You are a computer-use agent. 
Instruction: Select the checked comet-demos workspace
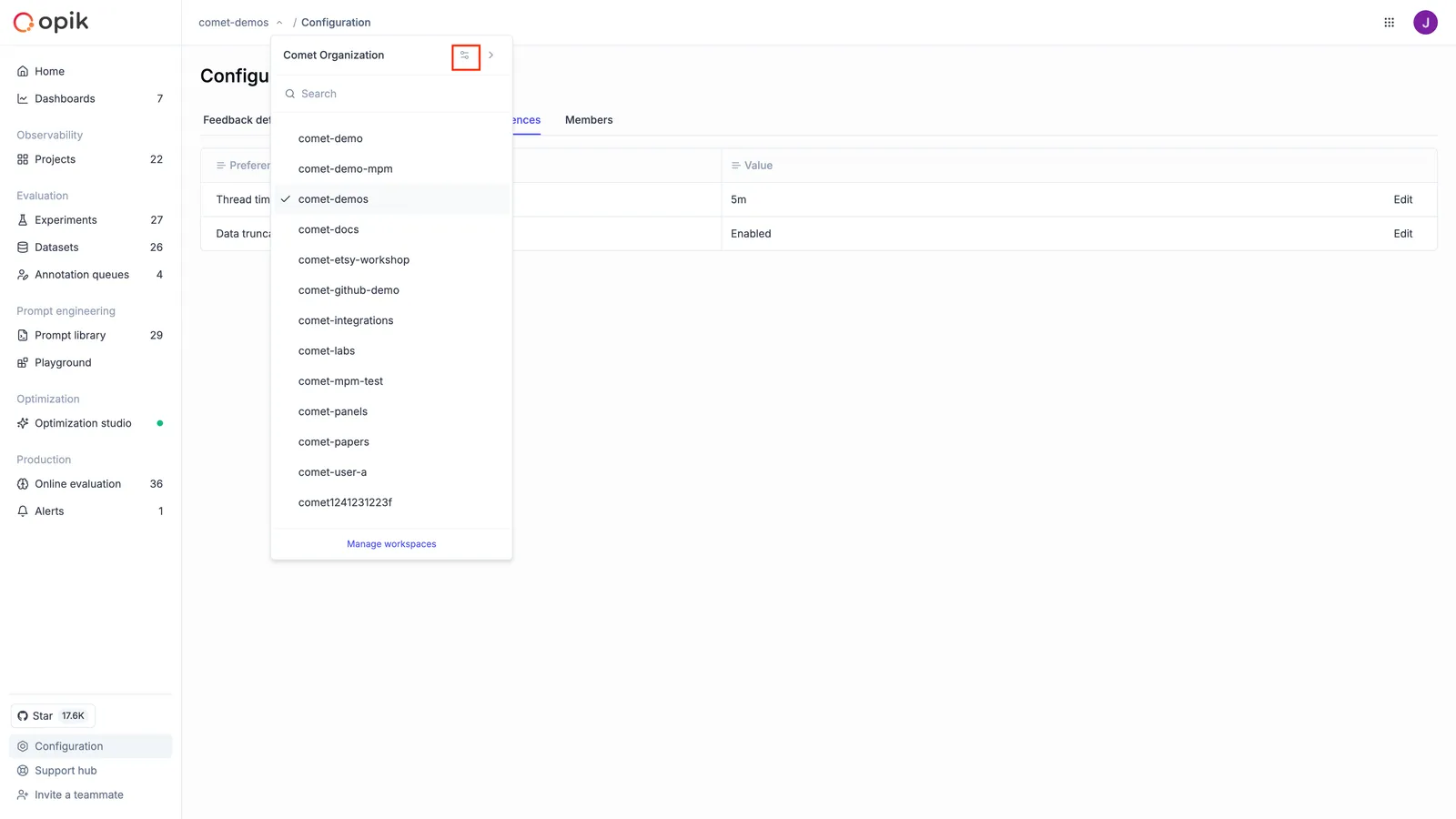[391, 199]
